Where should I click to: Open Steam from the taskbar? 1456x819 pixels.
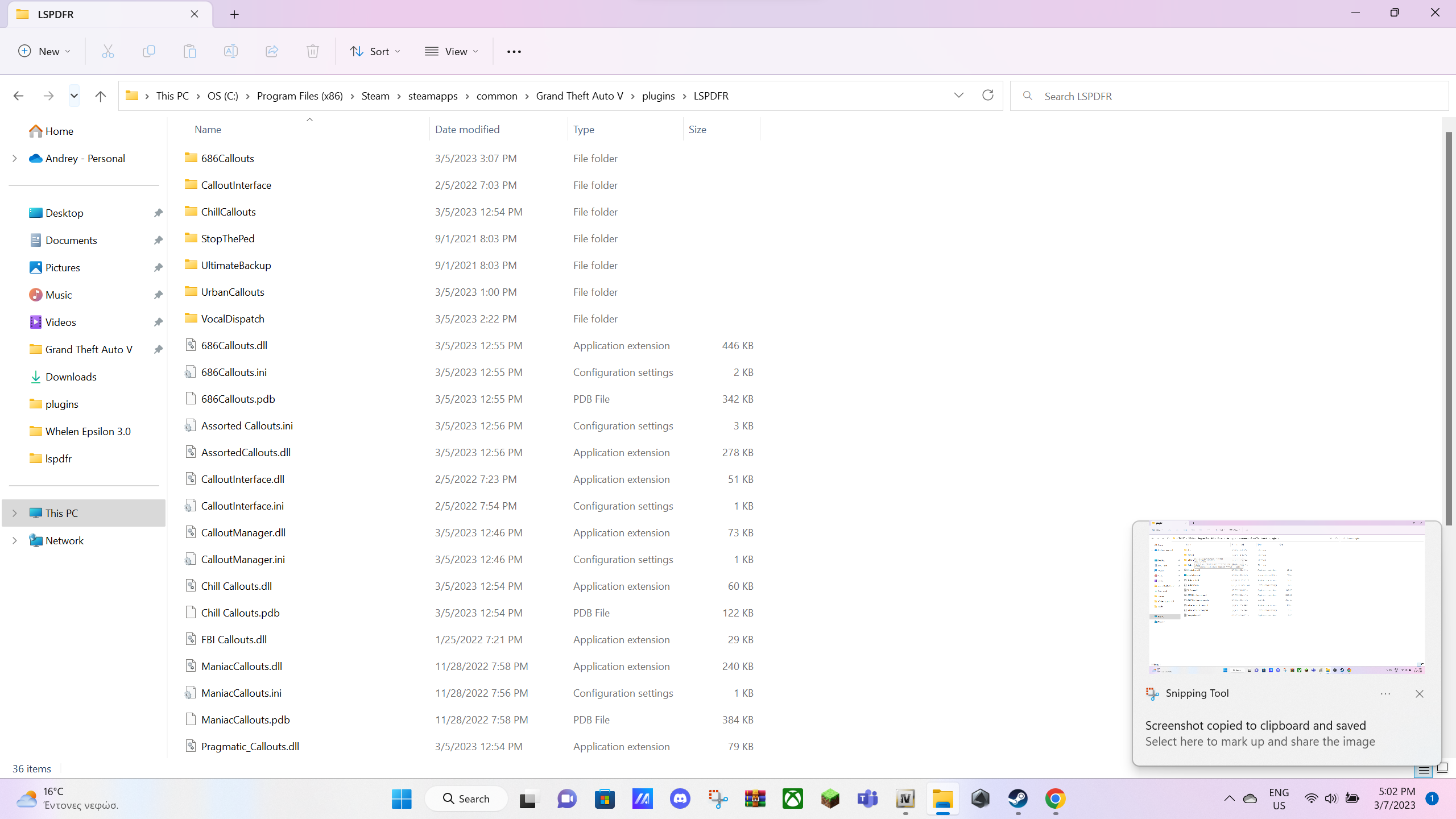point(1017,799)
